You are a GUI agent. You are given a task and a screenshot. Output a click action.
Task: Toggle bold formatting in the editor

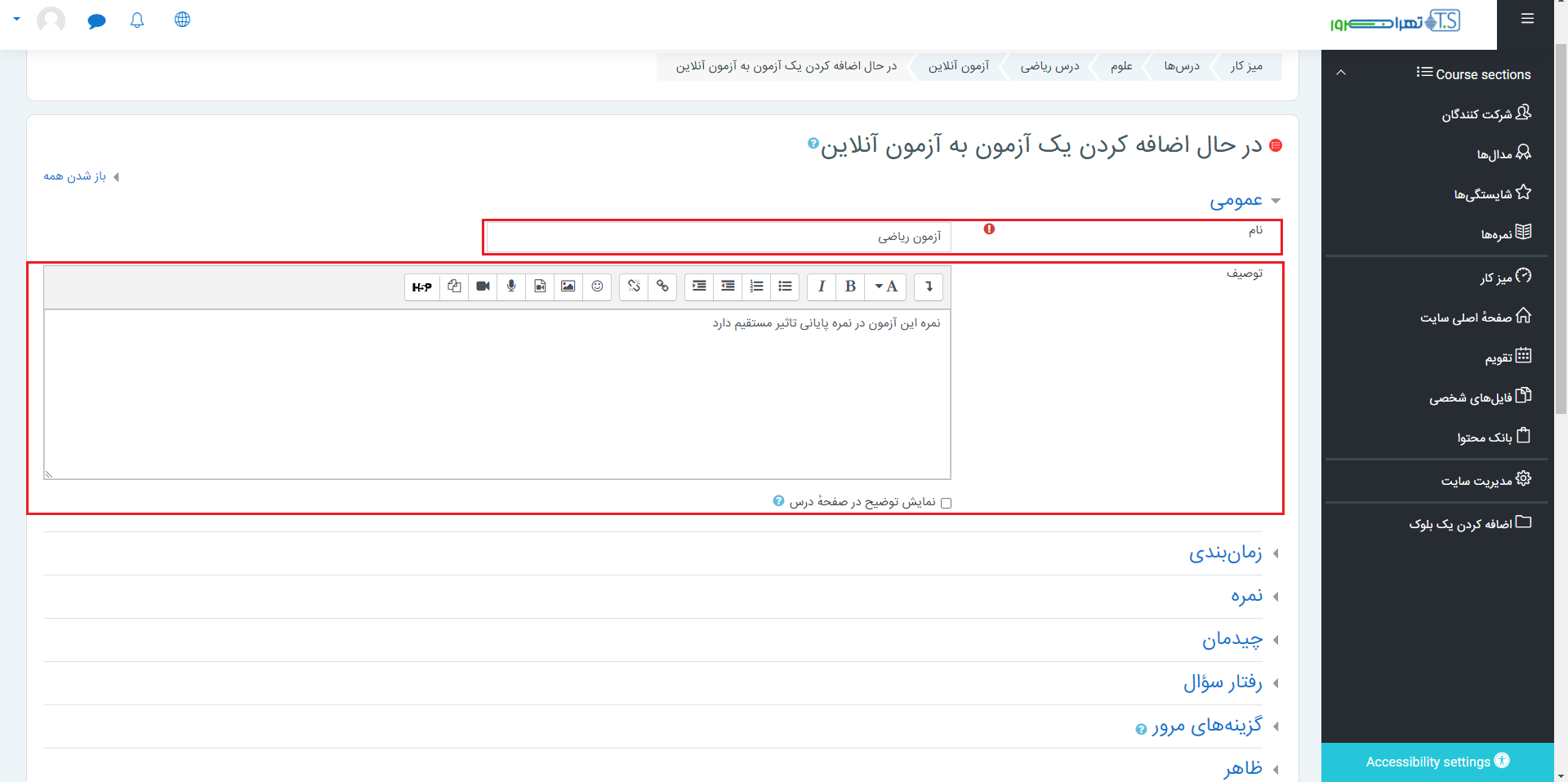(x=850, y=287)
